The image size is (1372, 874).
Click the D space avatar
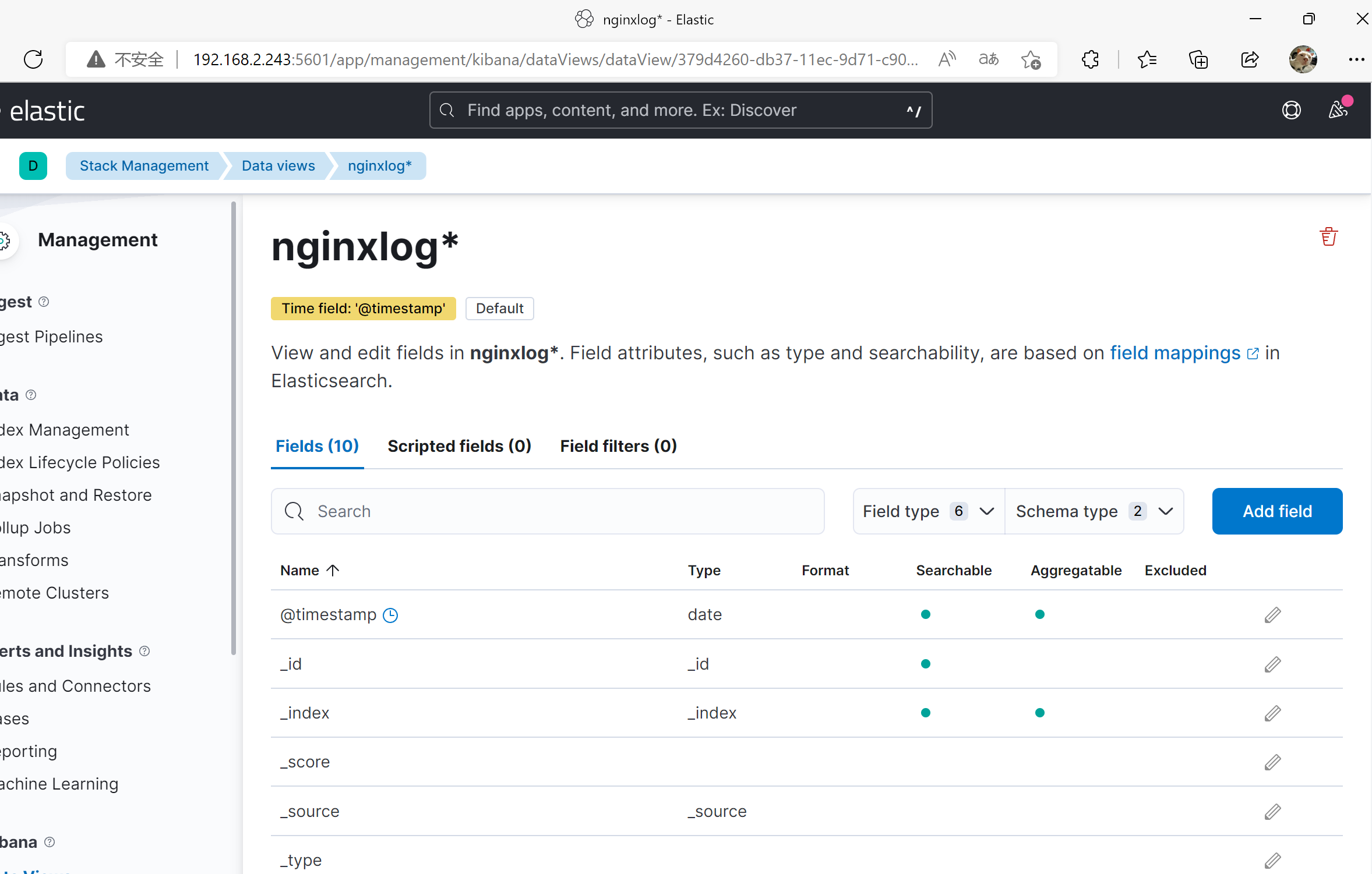33,166
